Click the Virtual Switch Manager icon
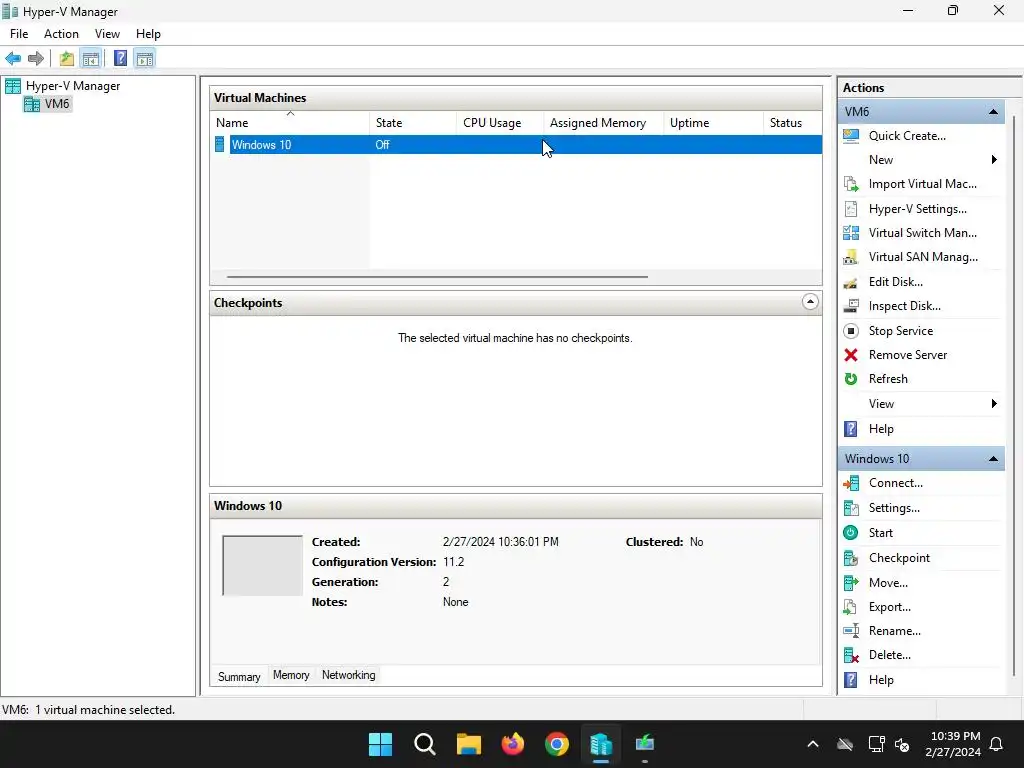Viewport: 1024px width, 768px height. point(851,232)
